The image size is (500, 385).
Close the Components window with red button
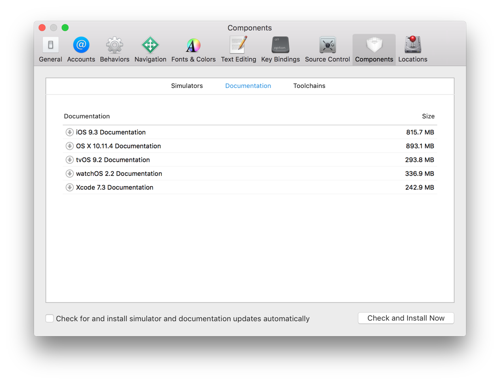[42, 28]
